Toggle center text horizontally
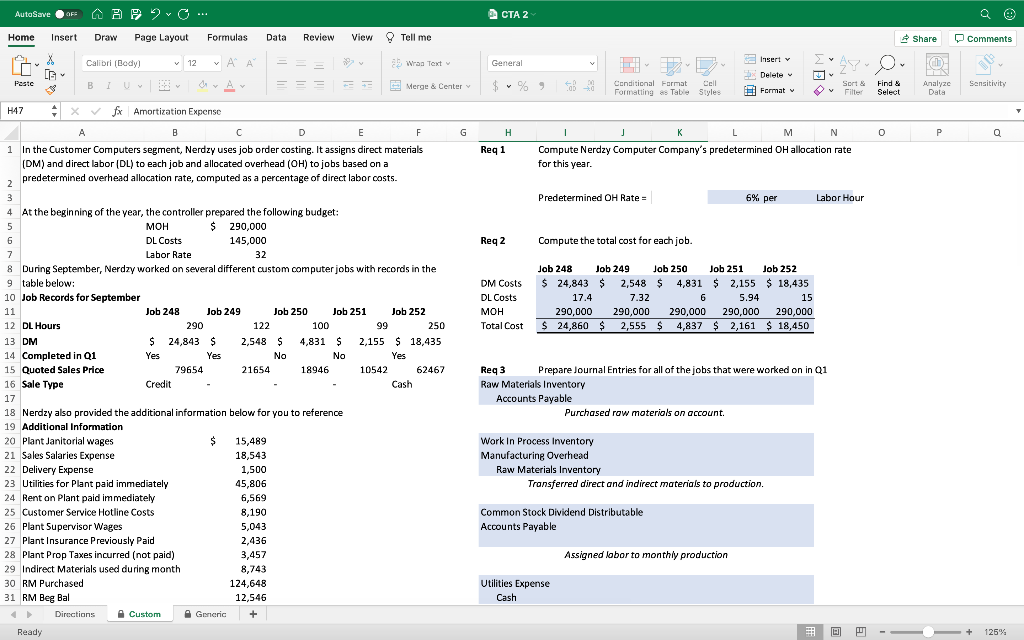The height and width of the screenshot is (640, 1024). (x=300, y=86)
